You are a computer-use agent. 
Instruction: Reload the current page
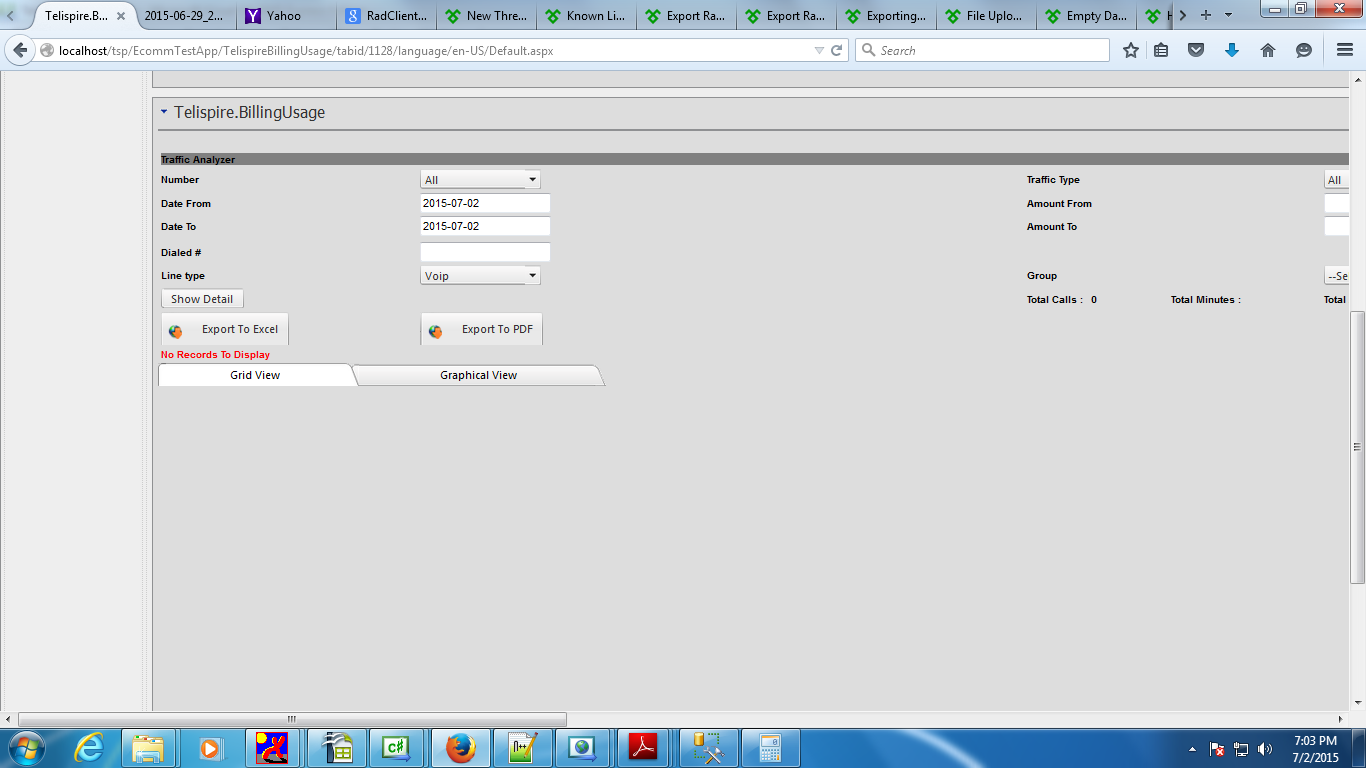837,50
